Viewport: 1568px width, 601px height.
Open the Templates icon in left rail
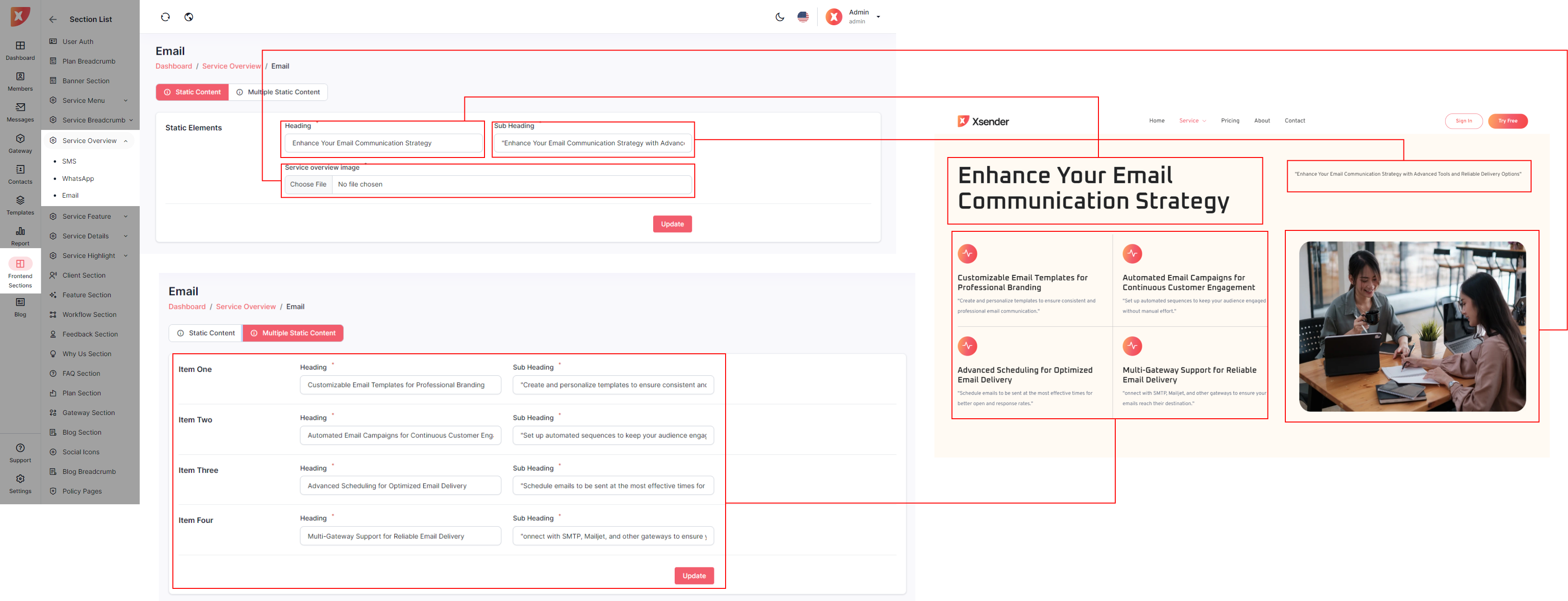pyautogui.click(x=20, y=201)
